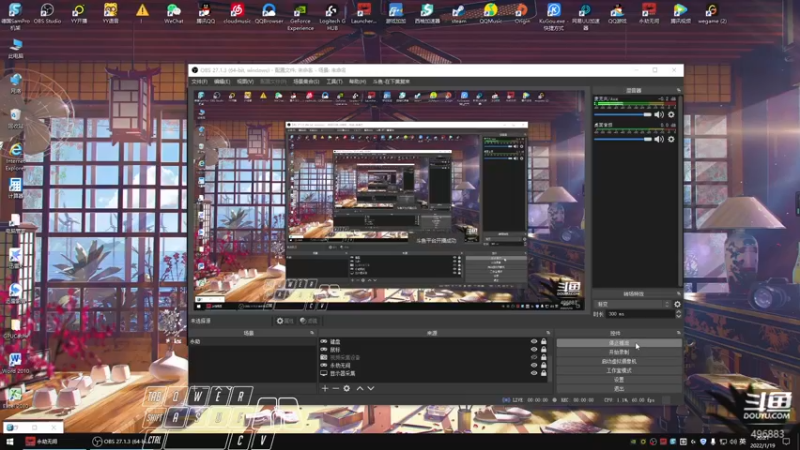
Task: Open the 帮助(H) menu
Action: pos(357,82)
